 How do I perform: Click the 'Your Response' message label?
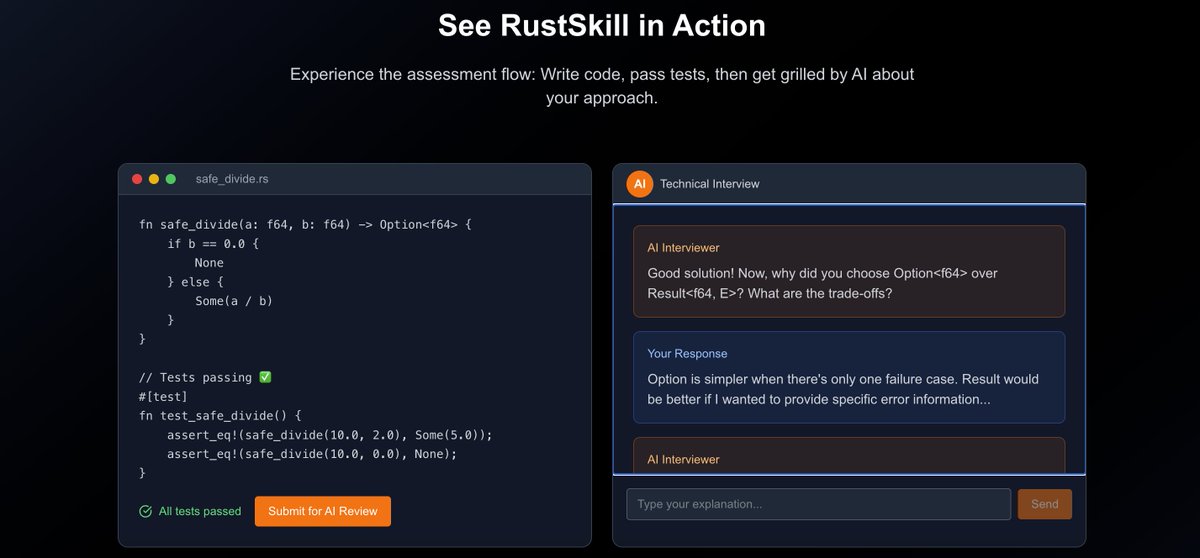[x=687, y=353]
